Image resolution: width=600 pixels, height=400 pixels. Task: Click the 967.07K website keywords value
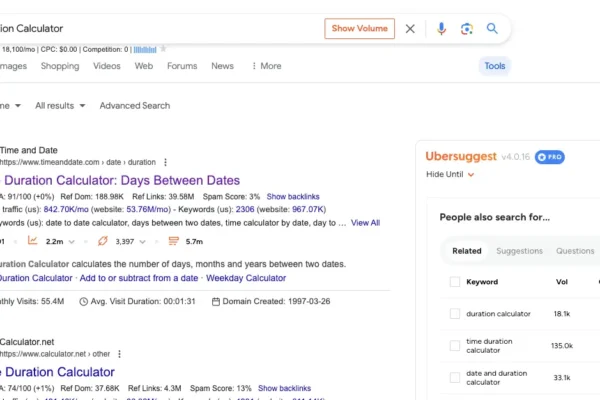tap(308, 209)
